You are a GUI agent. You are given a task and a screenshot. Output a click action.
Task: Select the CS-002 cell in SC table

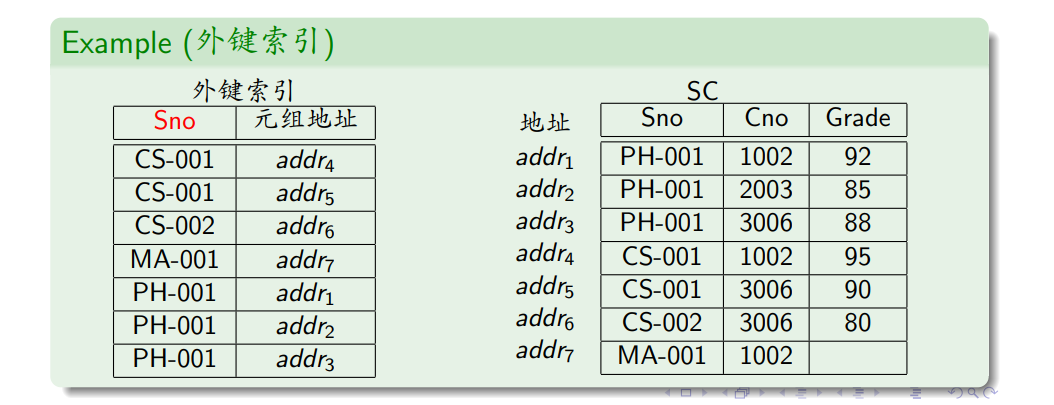662,324
